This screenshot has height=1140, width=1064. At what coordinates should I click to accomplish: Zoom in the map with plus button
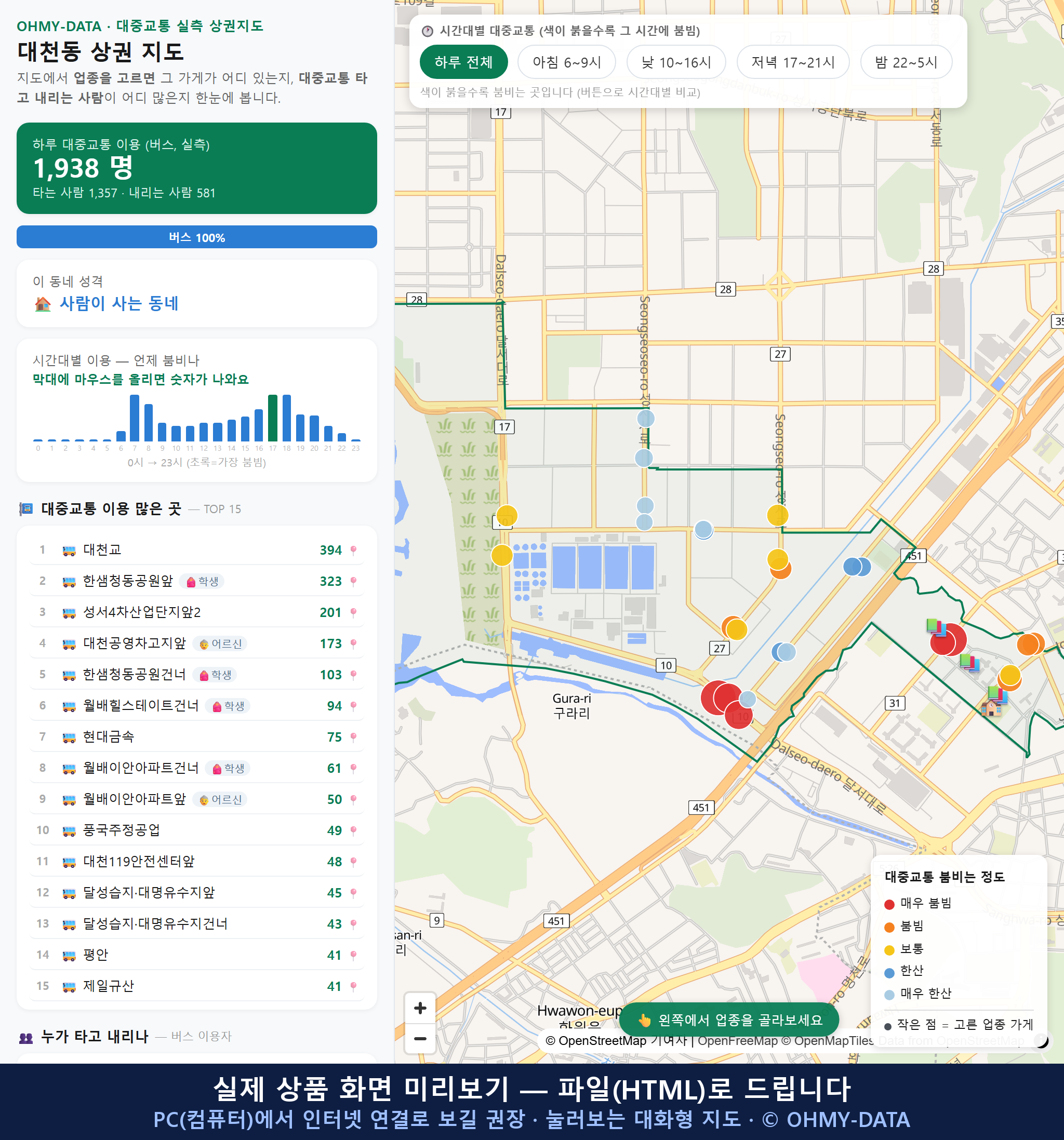[x=420, y=1008]
